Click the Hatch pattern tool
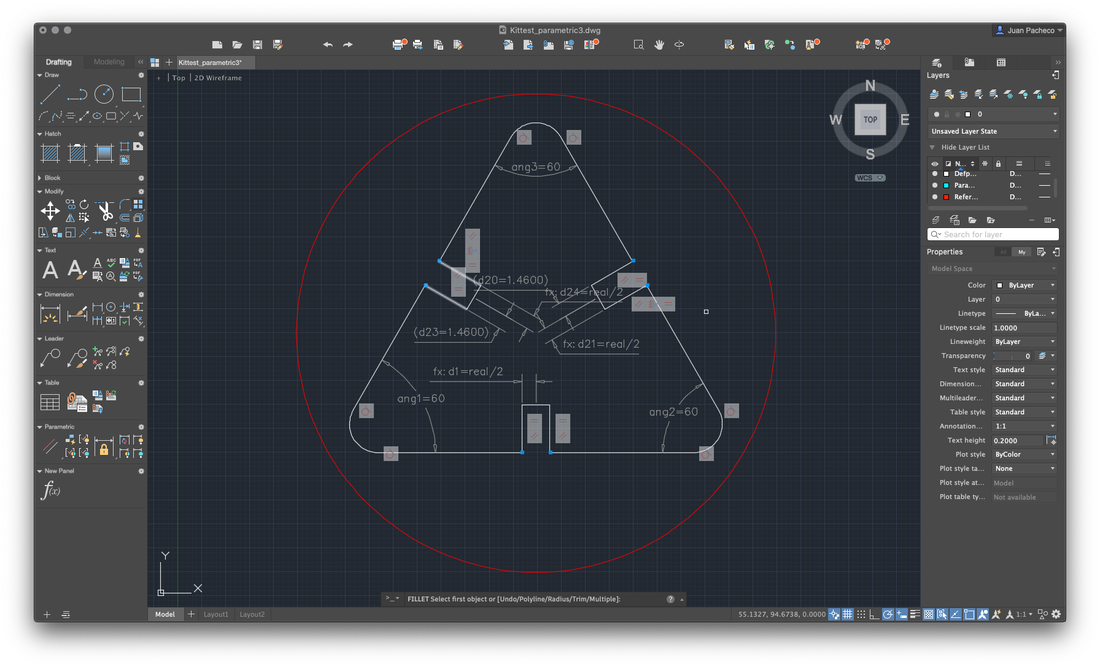This screenshot has width=1100, height=667. 51,152
